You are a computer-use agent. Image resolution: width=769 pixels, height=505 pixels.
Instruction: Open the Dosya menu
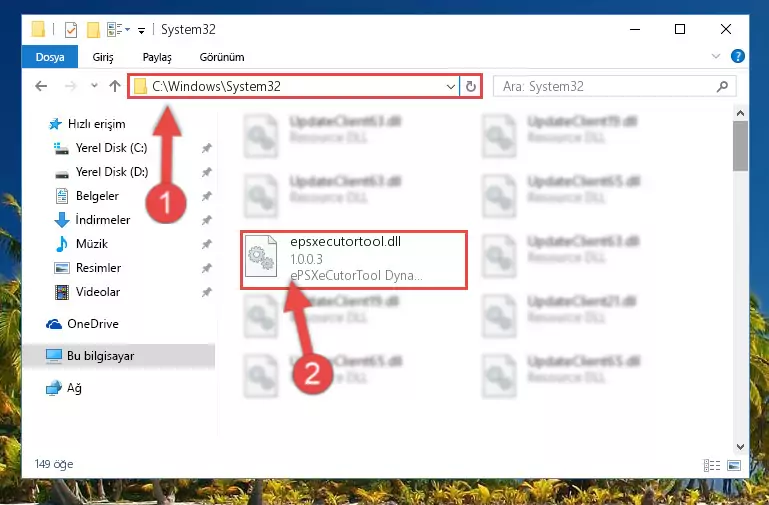click(50, 57)
